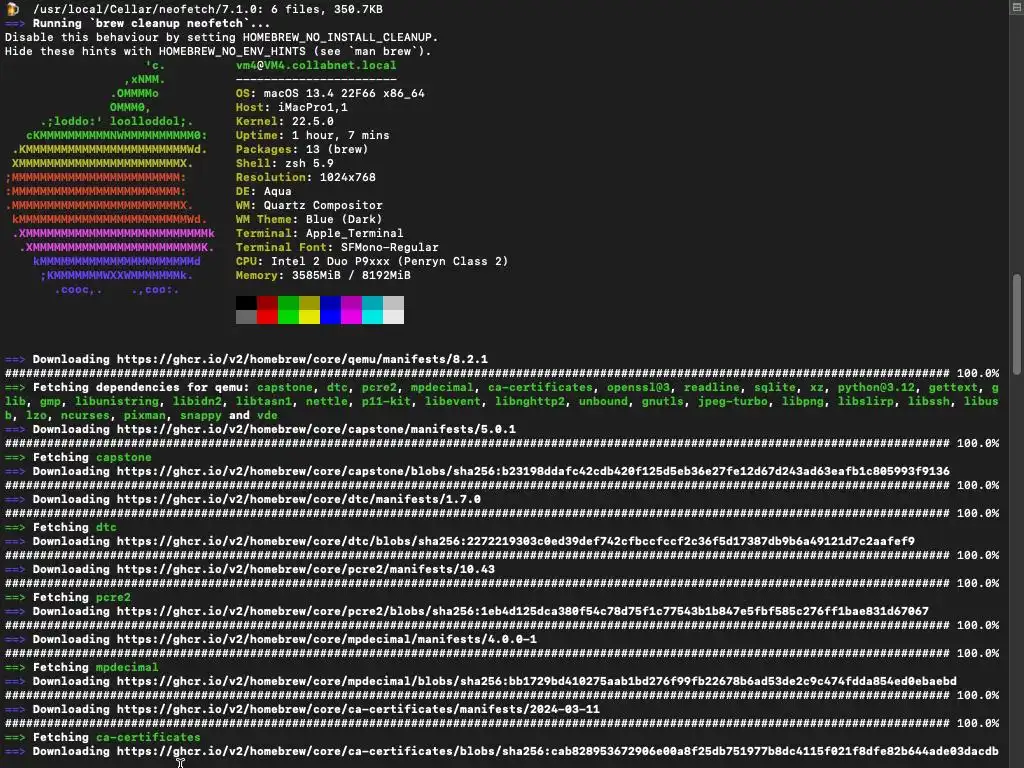The width and height of the screenshot is (1024, 768).
Task: Click "python@3.12" in the qemu dependencies list
Action: pos(876,387)
